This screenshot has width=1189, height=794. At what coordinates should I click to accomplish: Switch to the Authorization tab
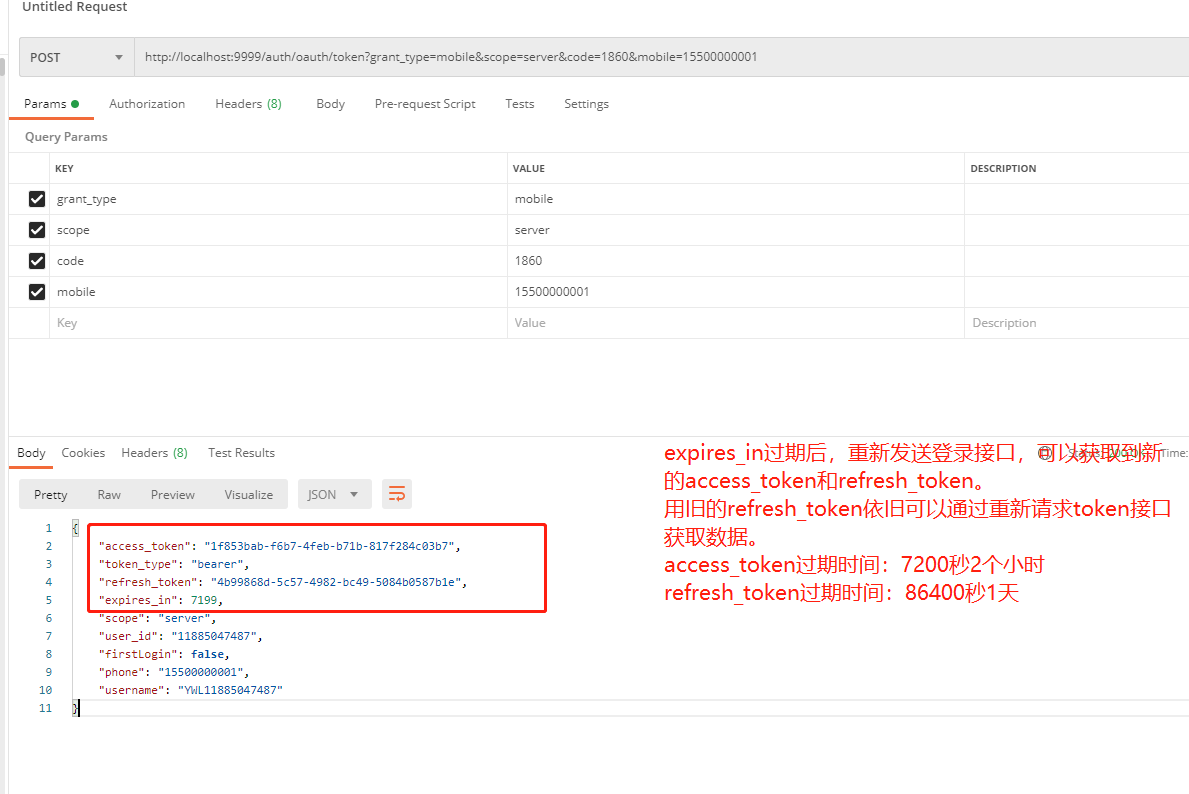(147, 103)
